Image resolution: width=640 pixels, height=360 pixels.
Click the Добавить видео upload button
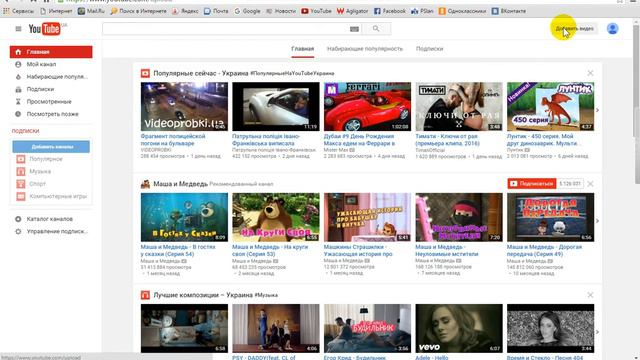(575, 29)
